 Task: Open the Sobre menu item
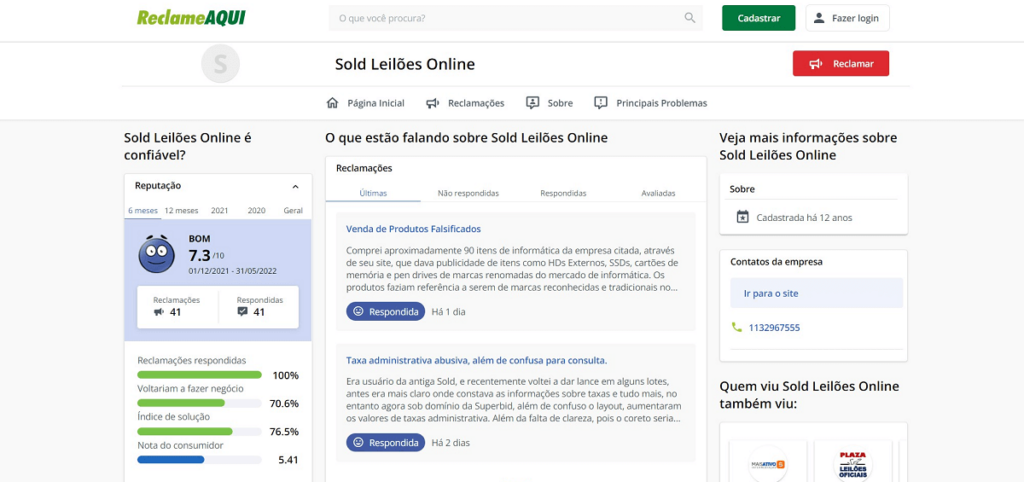pos(550,103)
